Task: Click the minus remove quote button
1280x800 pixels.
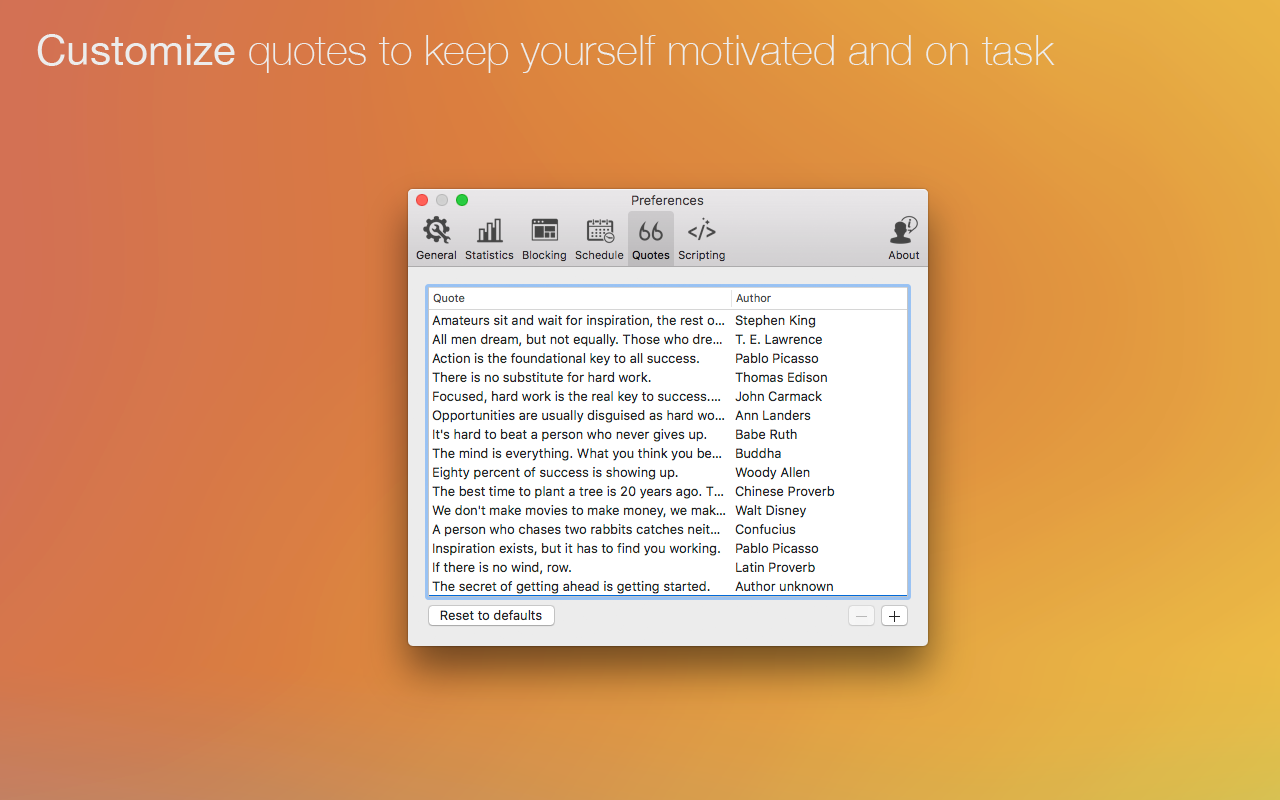Action: pos(861,616)
